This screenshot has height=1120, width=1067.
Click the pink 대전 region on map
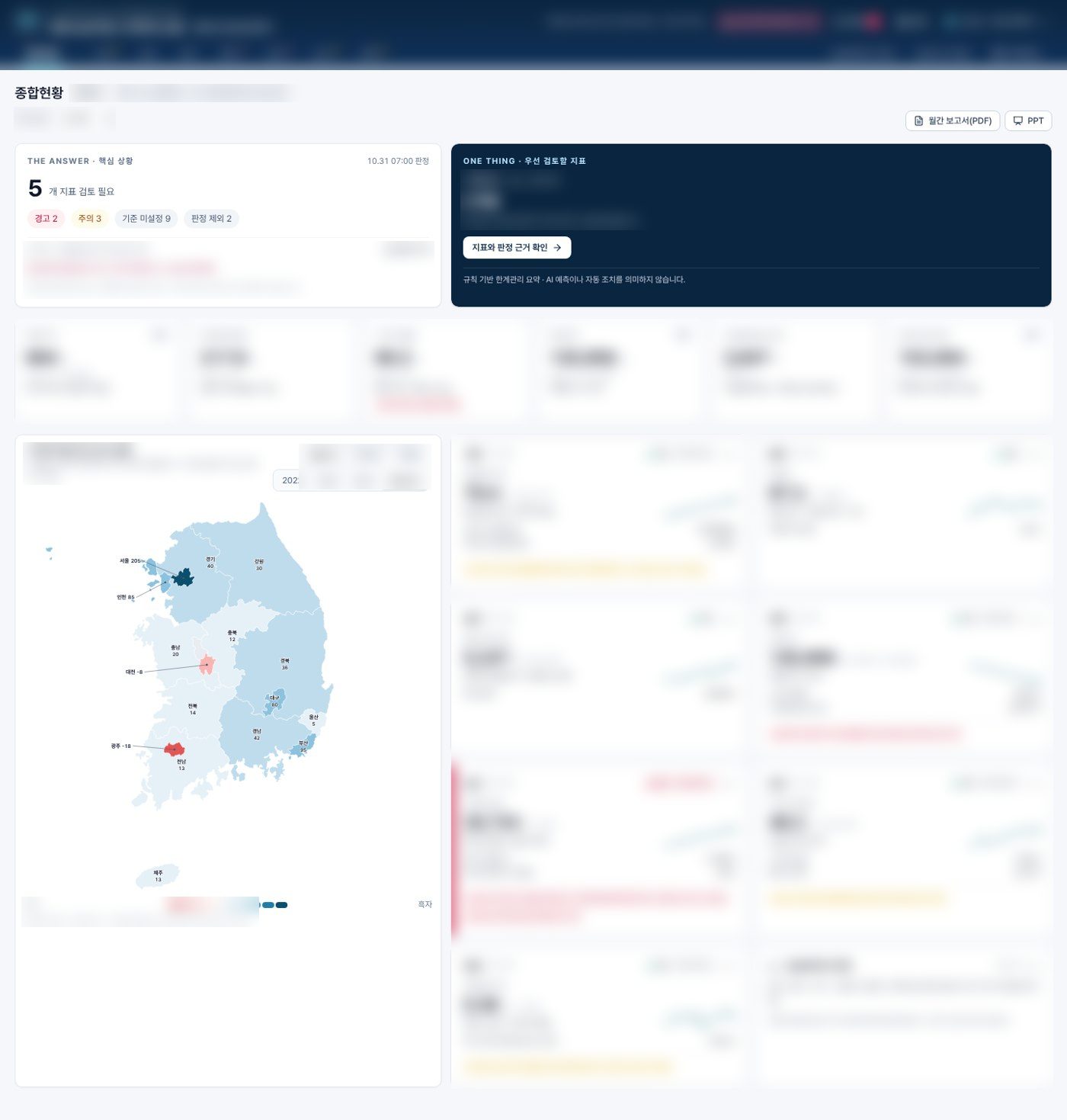[207, 665]
